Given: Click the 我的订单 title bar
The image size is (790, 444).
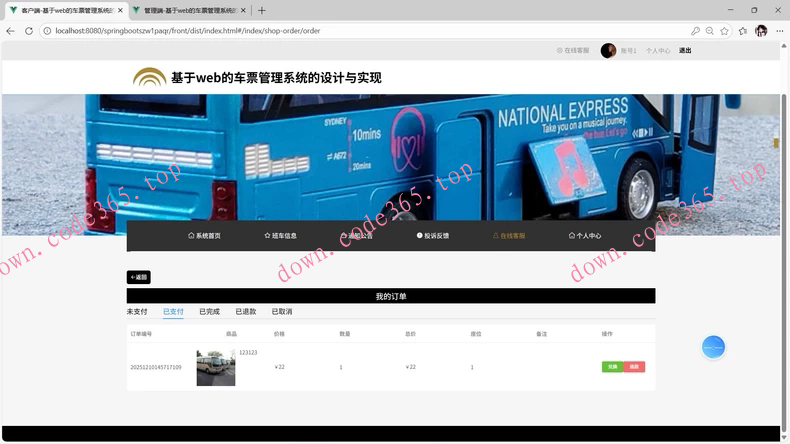Looking at the screenshot, I should (391, 296).
